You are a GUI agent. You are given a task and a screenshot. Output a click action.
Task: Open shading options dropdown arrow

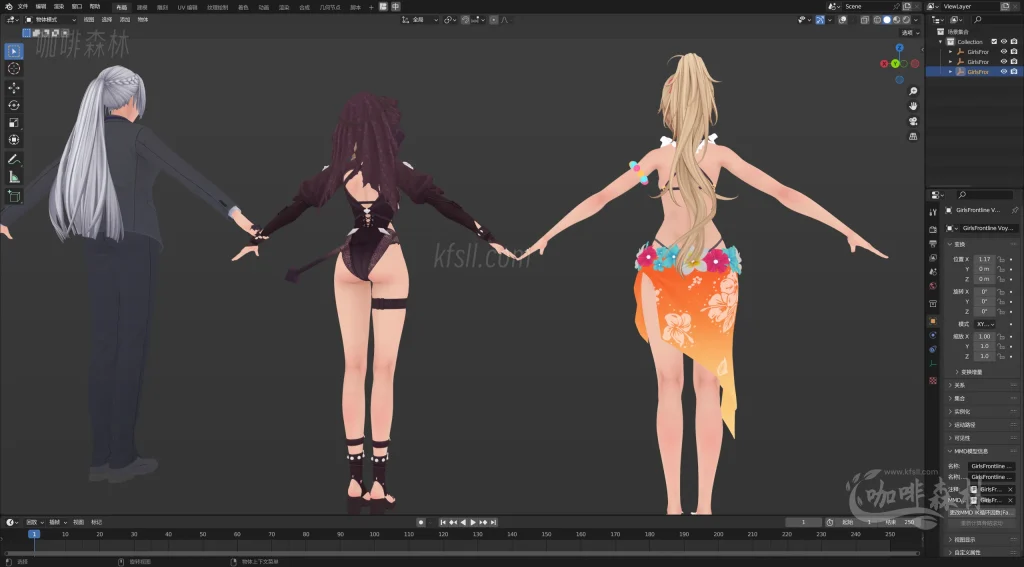[x=916, y=20]
